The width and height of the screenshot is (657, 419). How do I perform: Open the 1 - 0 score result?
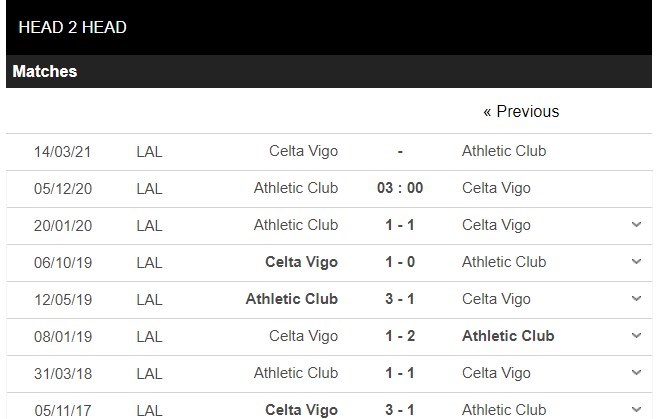(400, 262)
